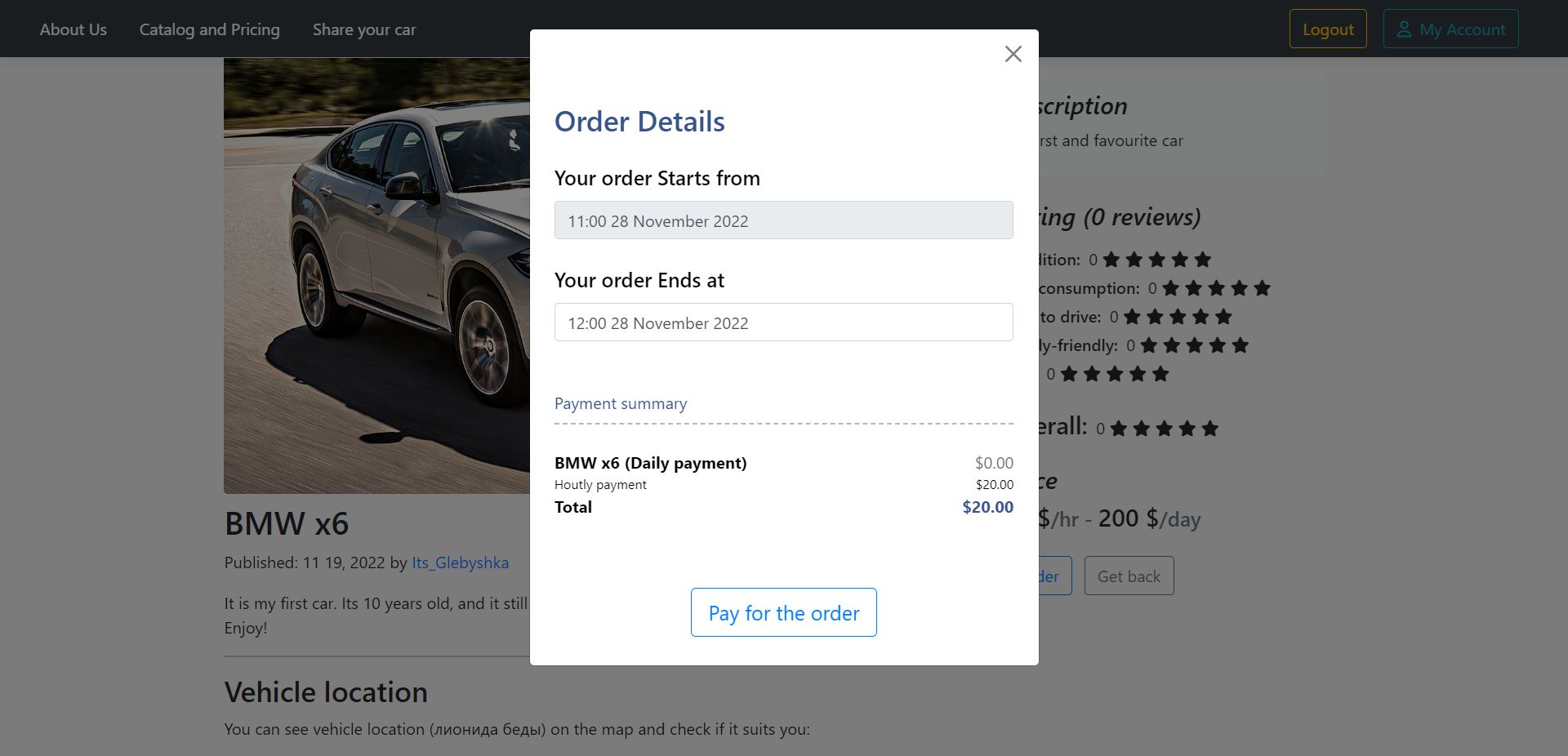The height and width of the screenshot is (756, 1568).
Task: Close the Order Details dialog
Action: tap(1013, 54)
